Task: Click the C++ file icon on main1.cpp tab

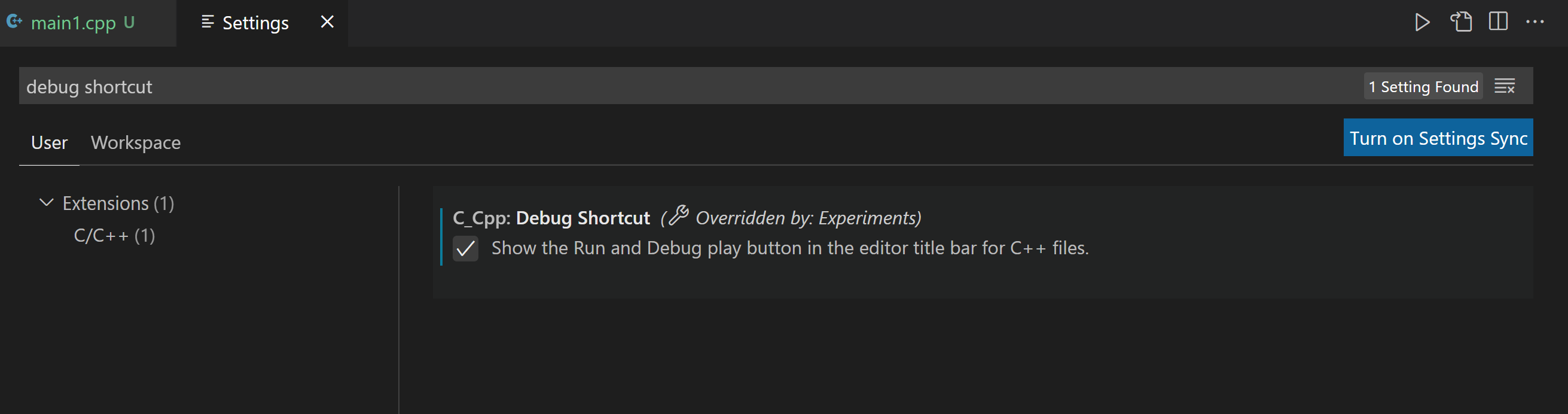Action: (15, 22)
